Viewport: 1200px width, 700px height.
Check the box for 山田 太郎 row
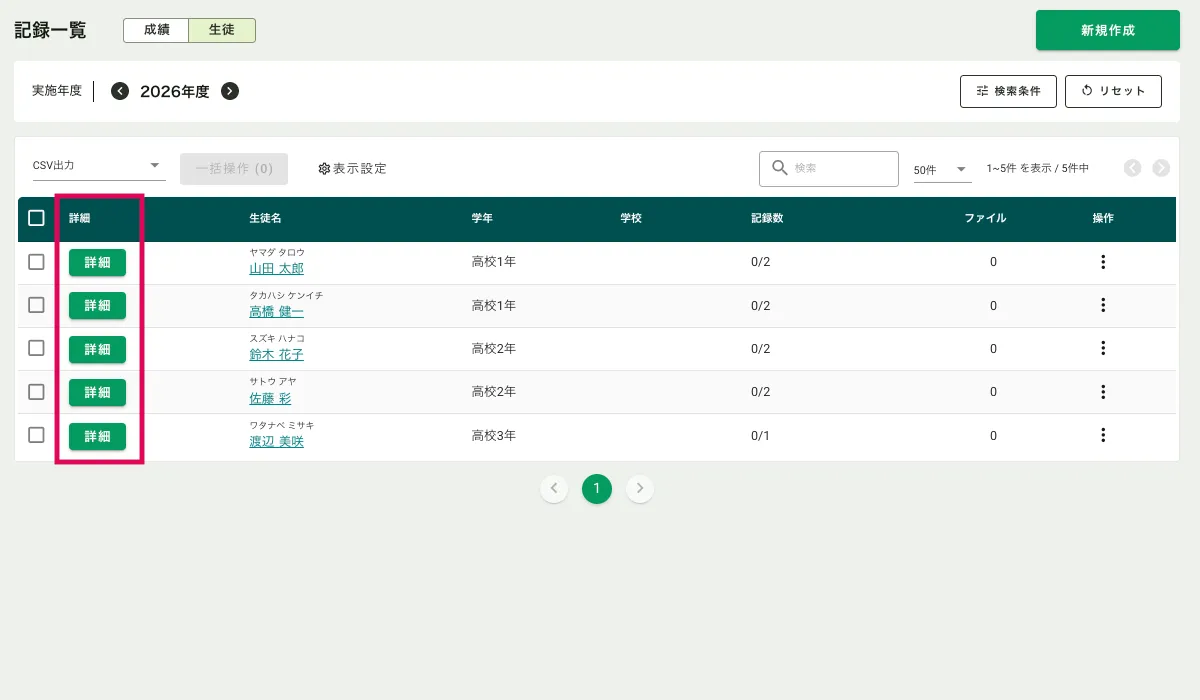click(36, 262)
